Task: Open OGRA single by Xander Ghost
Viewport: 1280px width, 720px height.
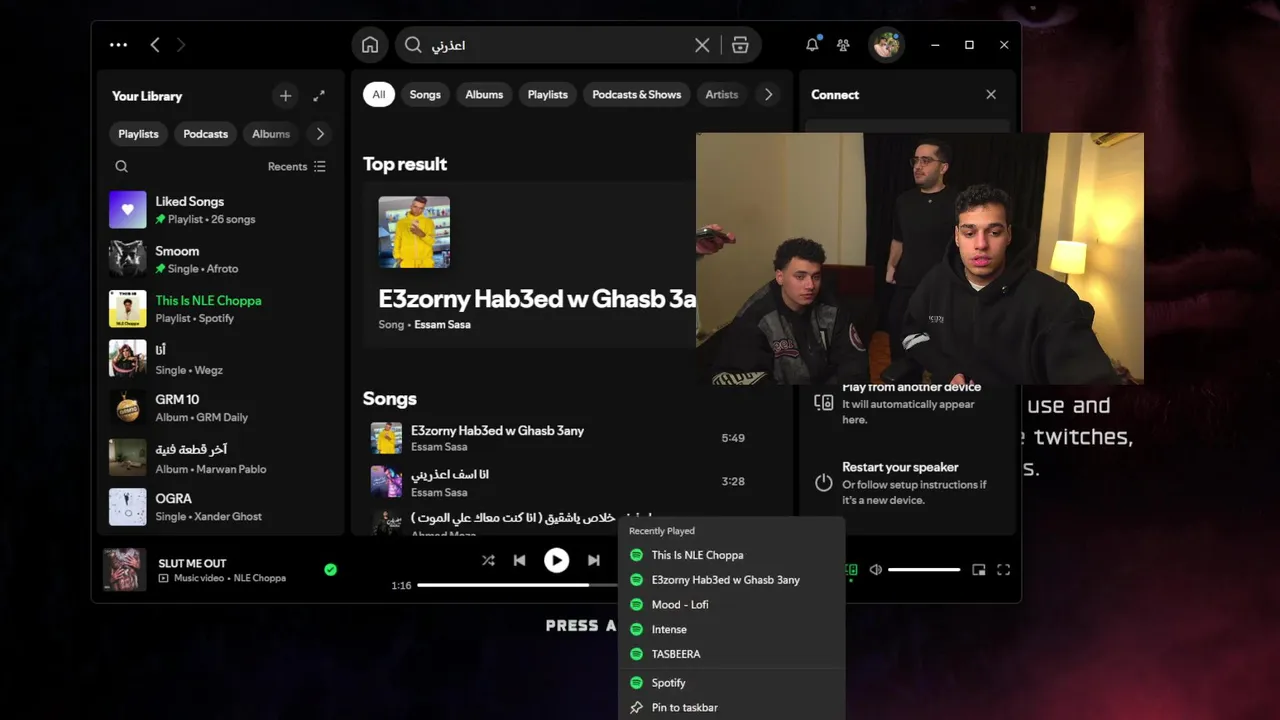Action: (220, 507)
